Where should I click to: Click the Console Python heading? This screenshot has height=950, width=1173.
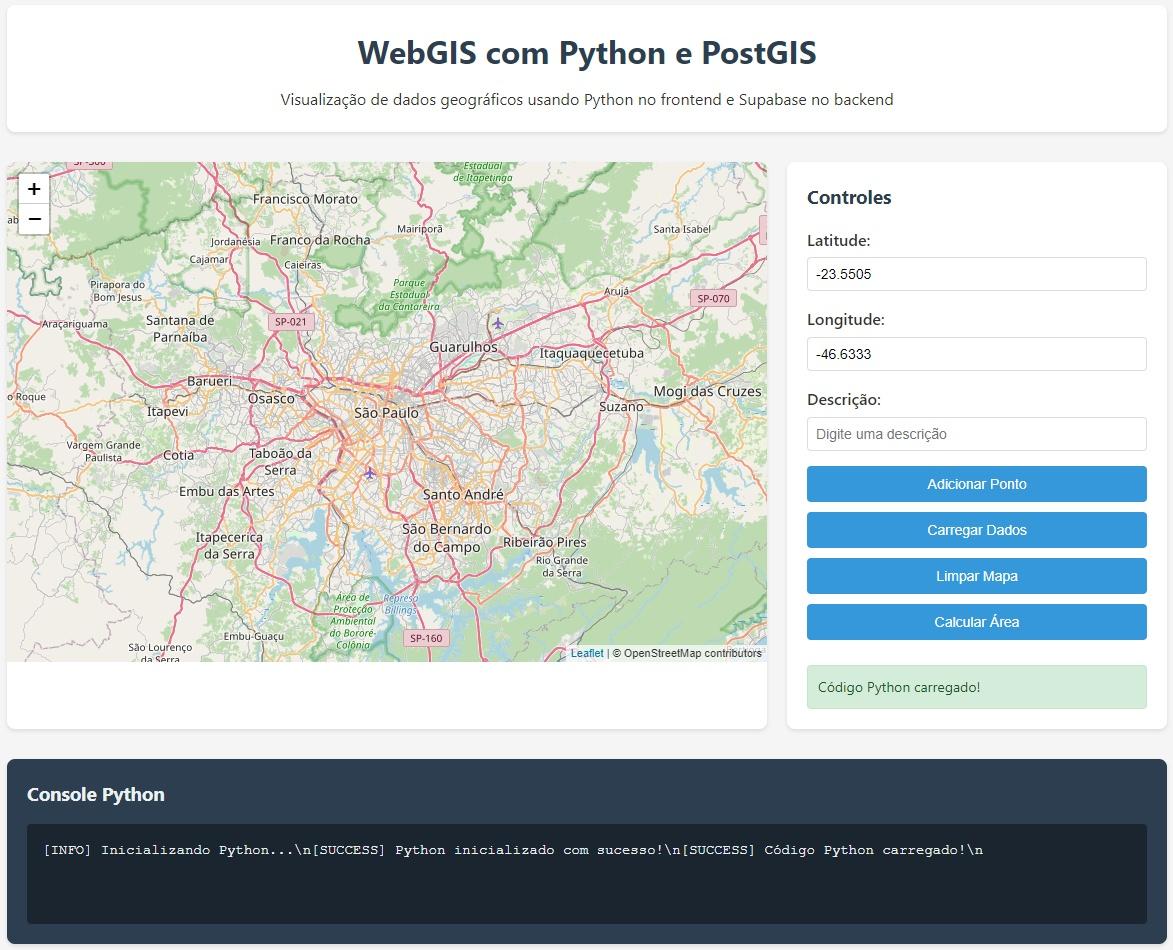(x=96, y=794)
